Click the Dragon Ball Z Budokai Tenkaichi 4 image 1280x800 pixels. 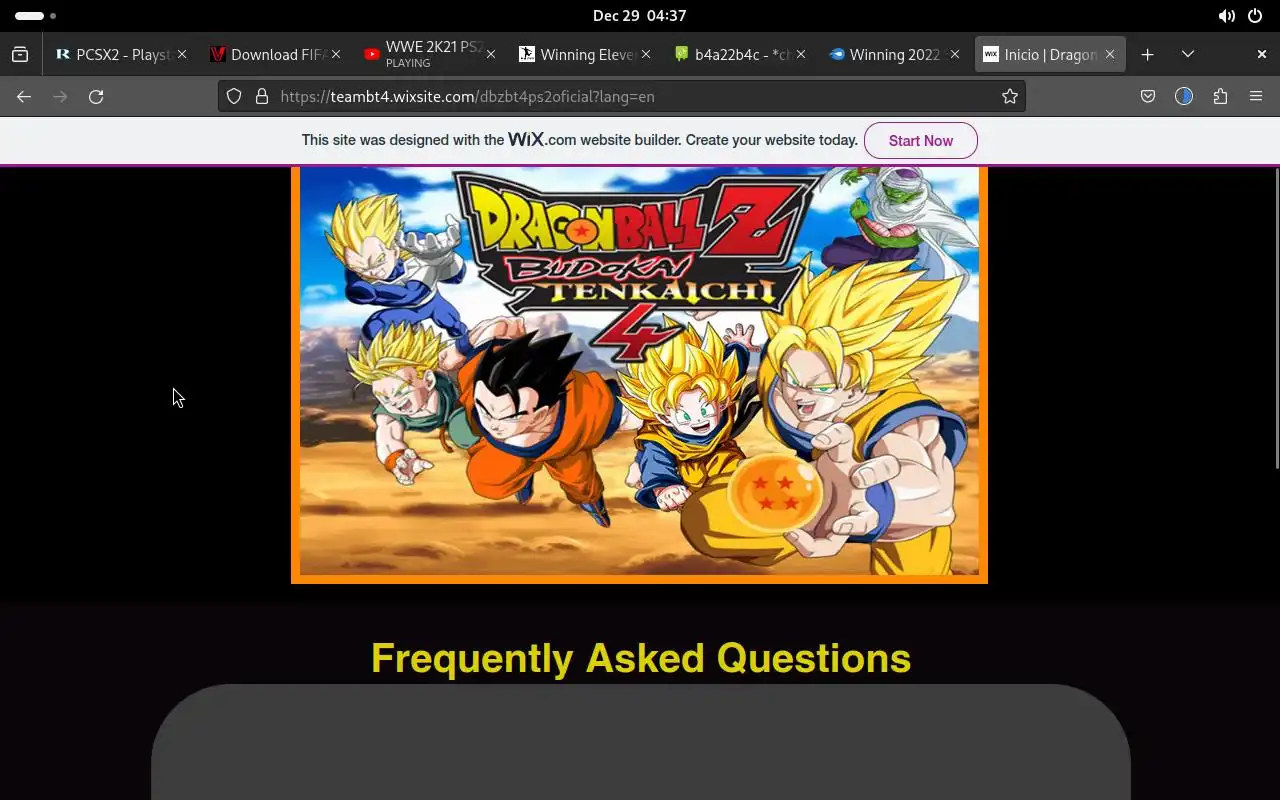click(639, 375)
